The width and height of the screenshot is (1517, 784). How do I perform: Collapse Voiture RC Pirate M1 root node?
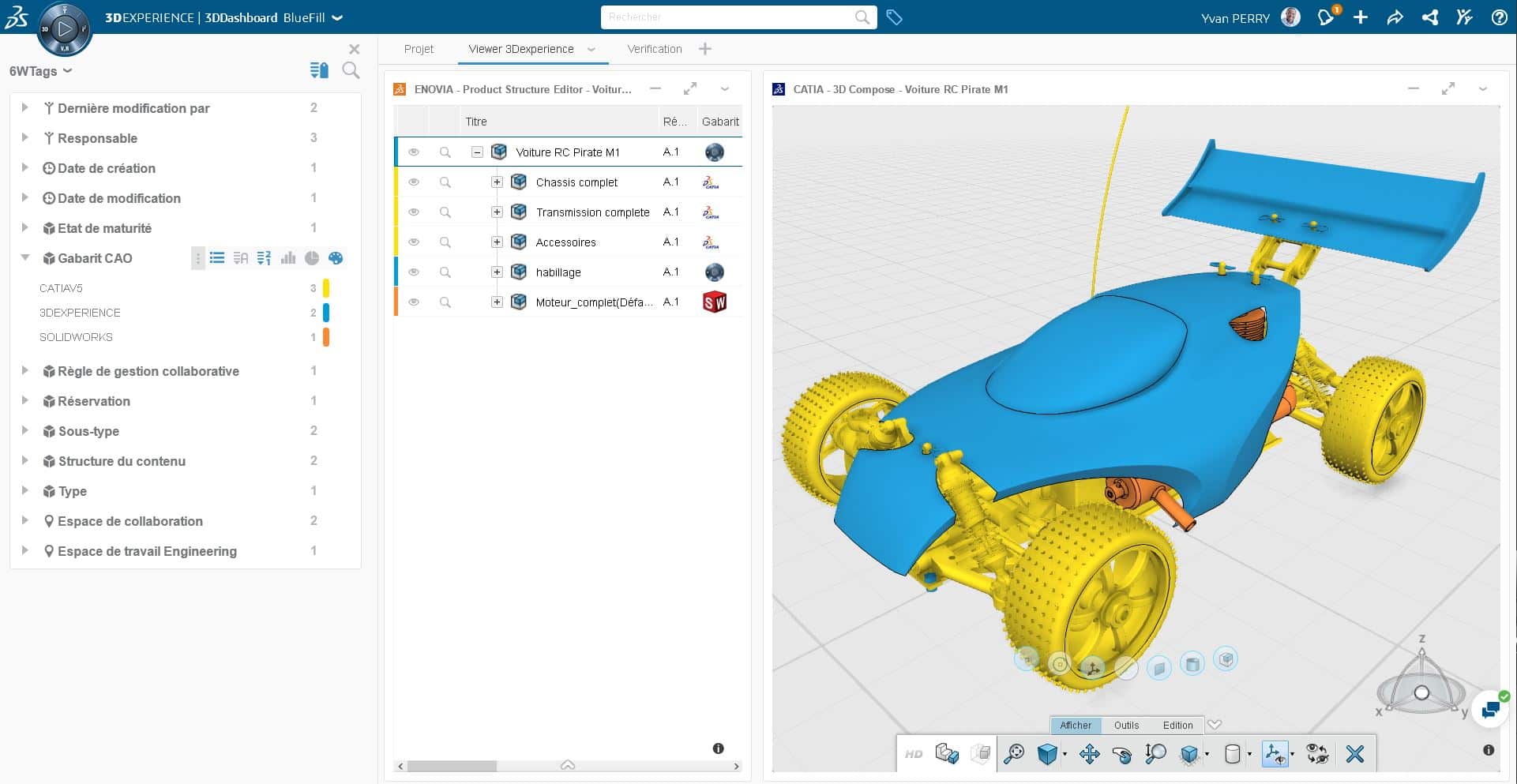coord(477,152)
